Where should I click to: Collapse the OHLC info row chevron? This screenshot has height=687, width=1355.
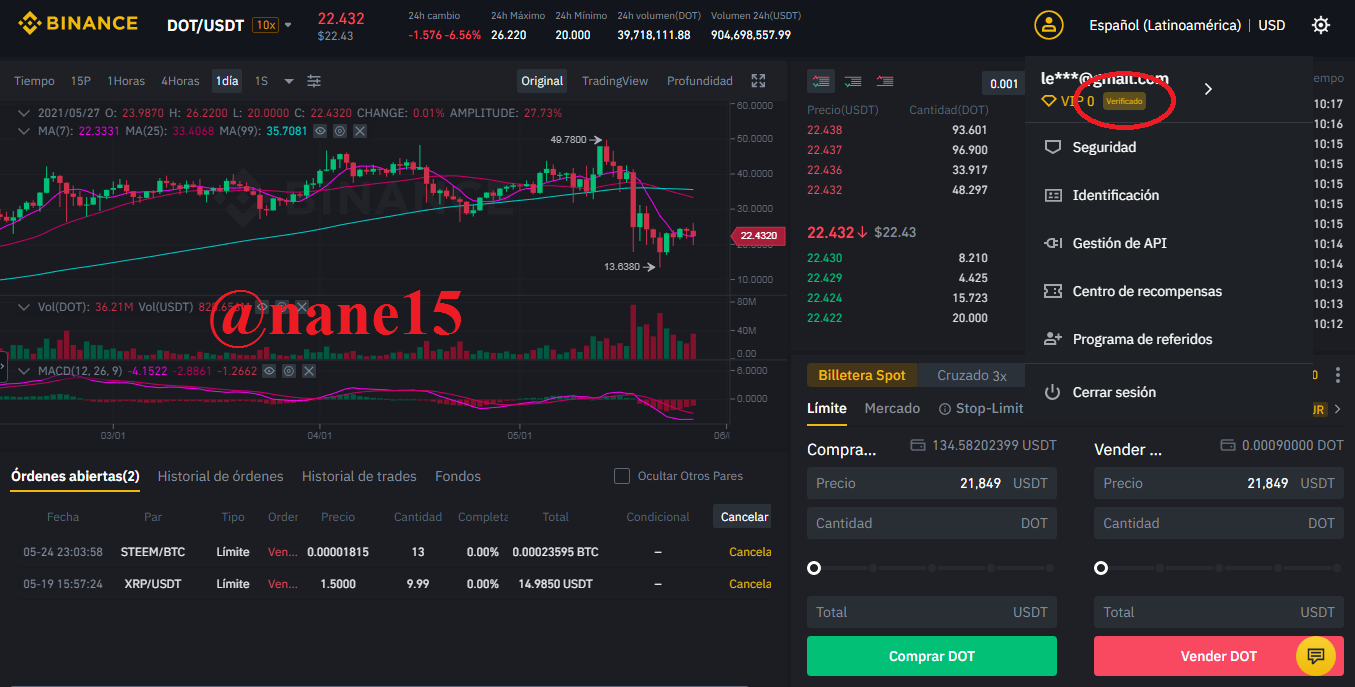pos(25,113)
